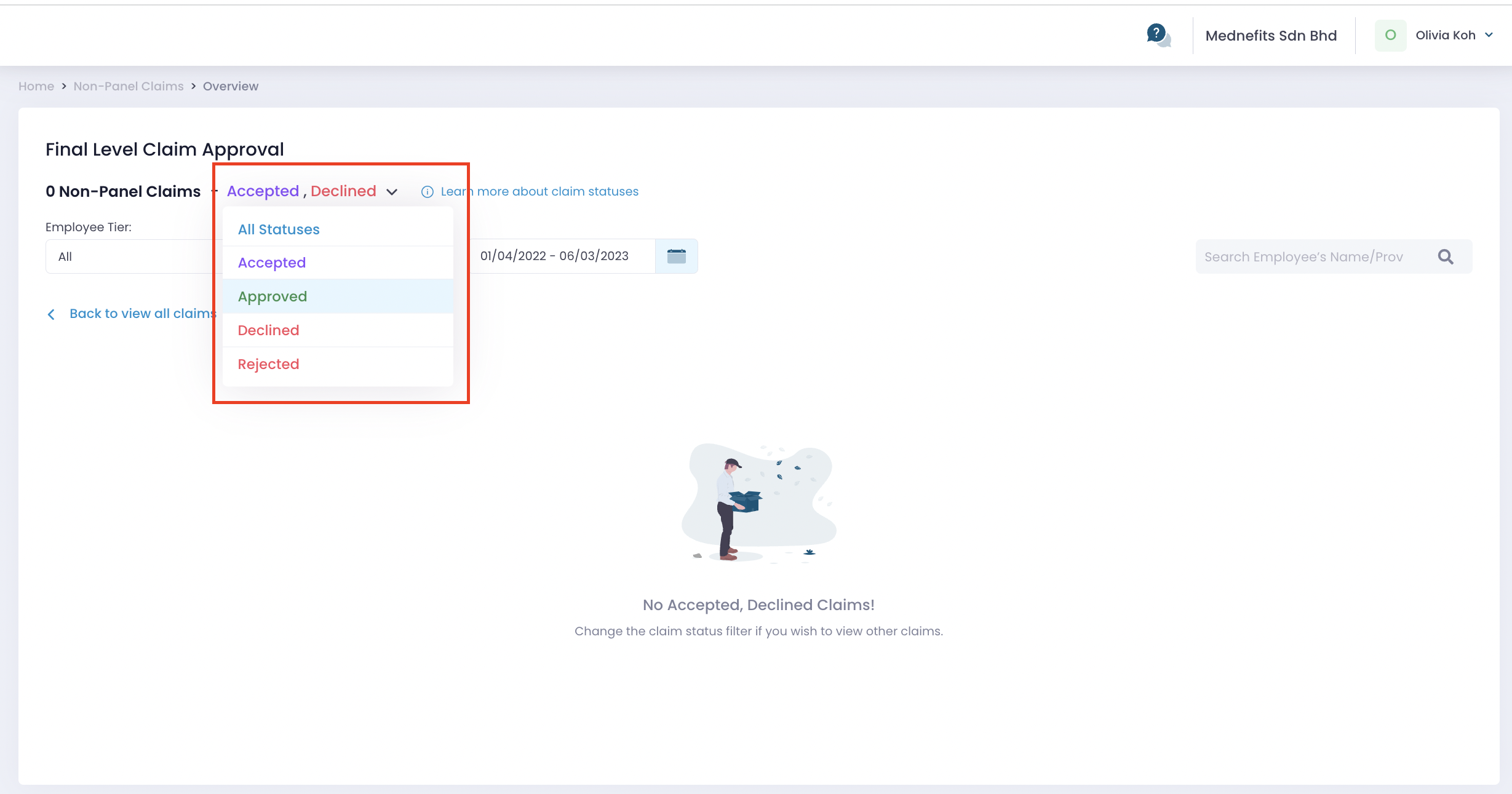The height and width of the screenshot is (794, 1512).
Task: Select Declined in the status list
Action: [268, 330]
